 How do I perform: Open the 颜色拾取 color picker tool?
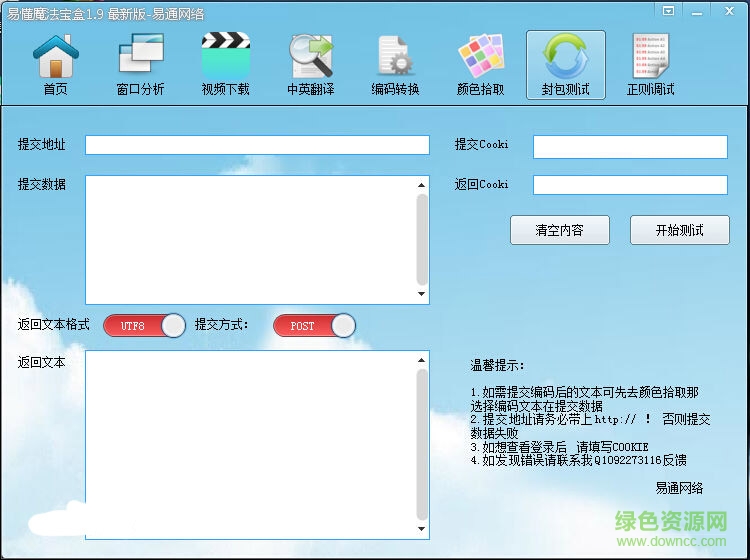click(x=480, y=65)
